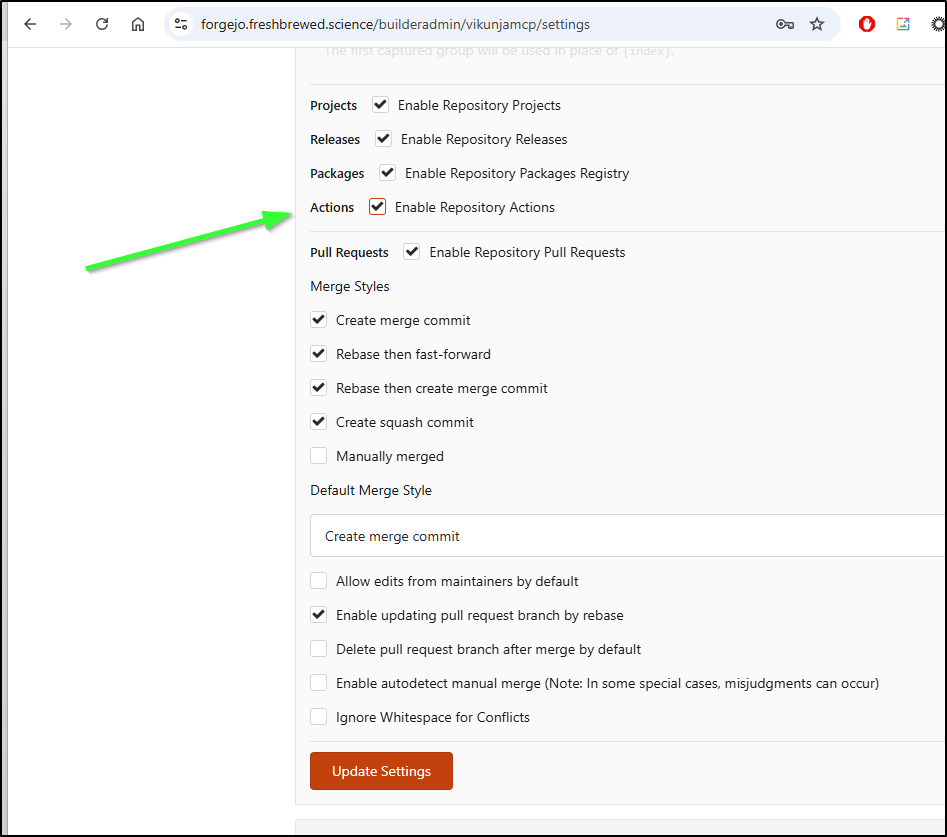
Task: Tick Ignore Whitespace for Conflicts
Action: point(319,717)
